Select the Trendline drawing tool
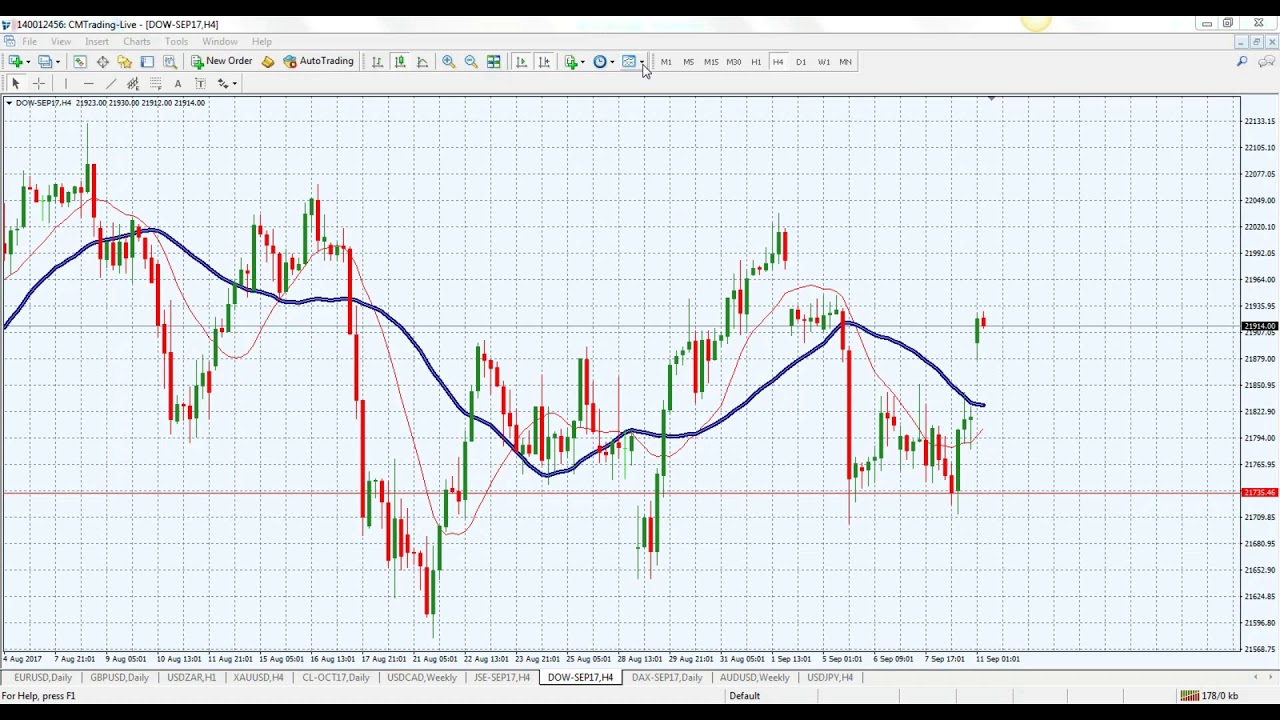Image resolution: width=1280 pixels, height=720 pixels. pos(111,84)
